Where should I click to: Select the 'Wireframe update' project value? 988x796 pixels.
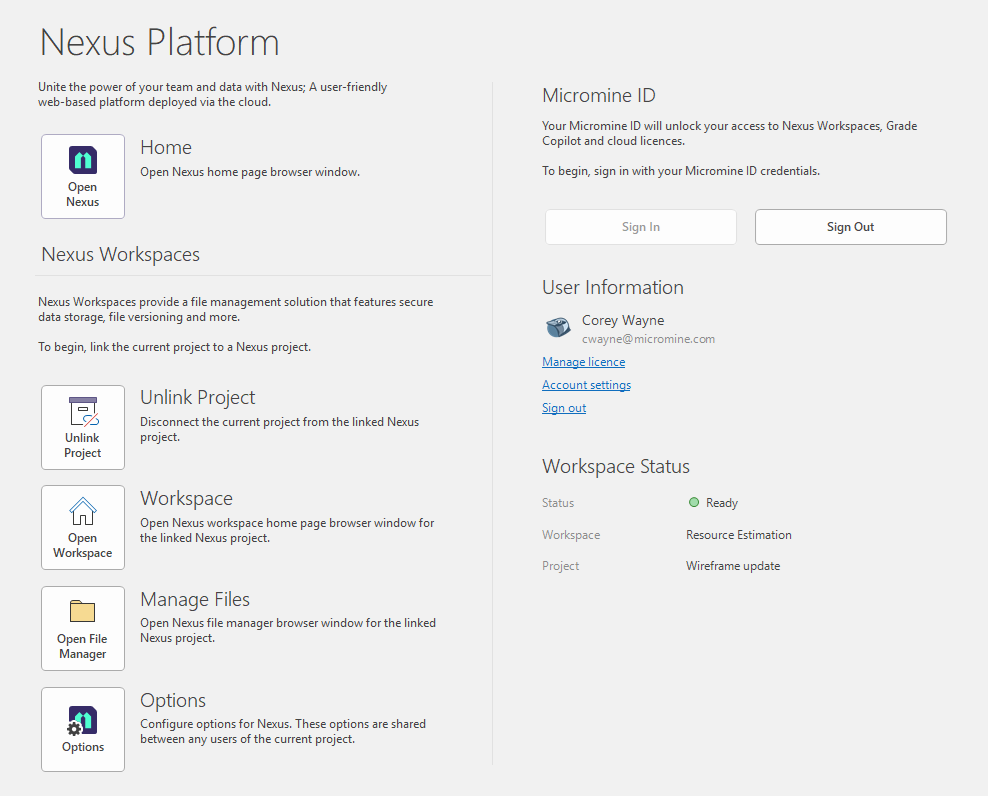tap(733, 566)
